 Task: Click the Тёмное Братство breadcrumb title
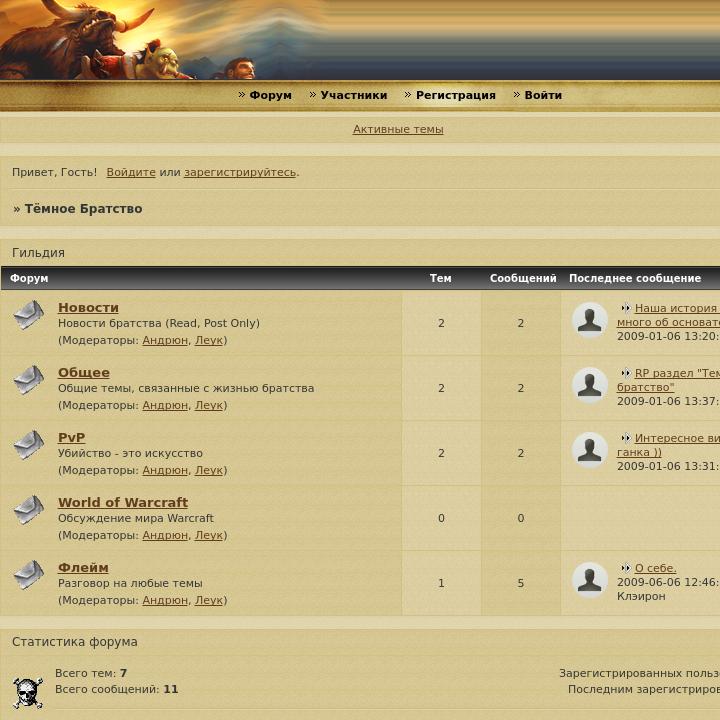click(84, 208)
